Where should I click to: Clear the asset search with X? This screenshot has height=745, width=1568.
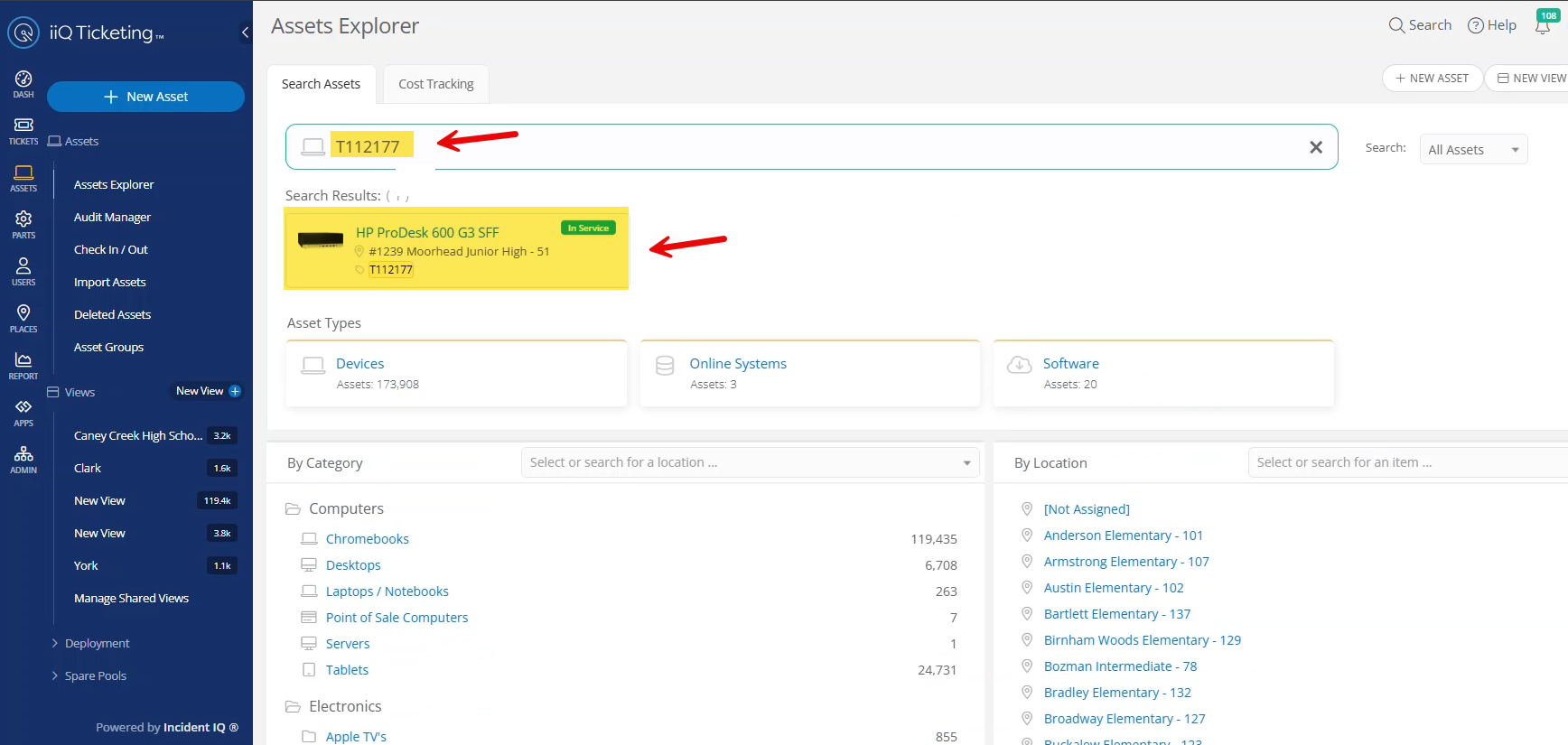point(1316,147)
